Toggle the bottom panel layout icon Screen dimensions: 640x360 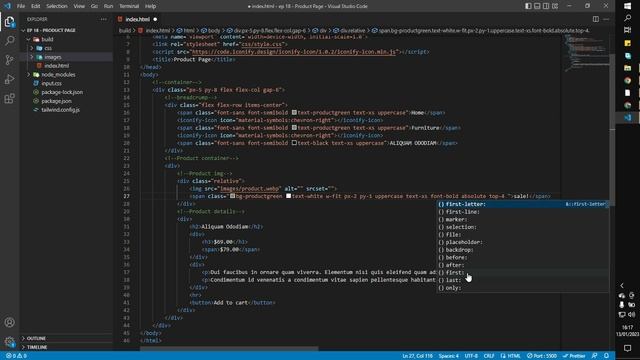(537, 6)
